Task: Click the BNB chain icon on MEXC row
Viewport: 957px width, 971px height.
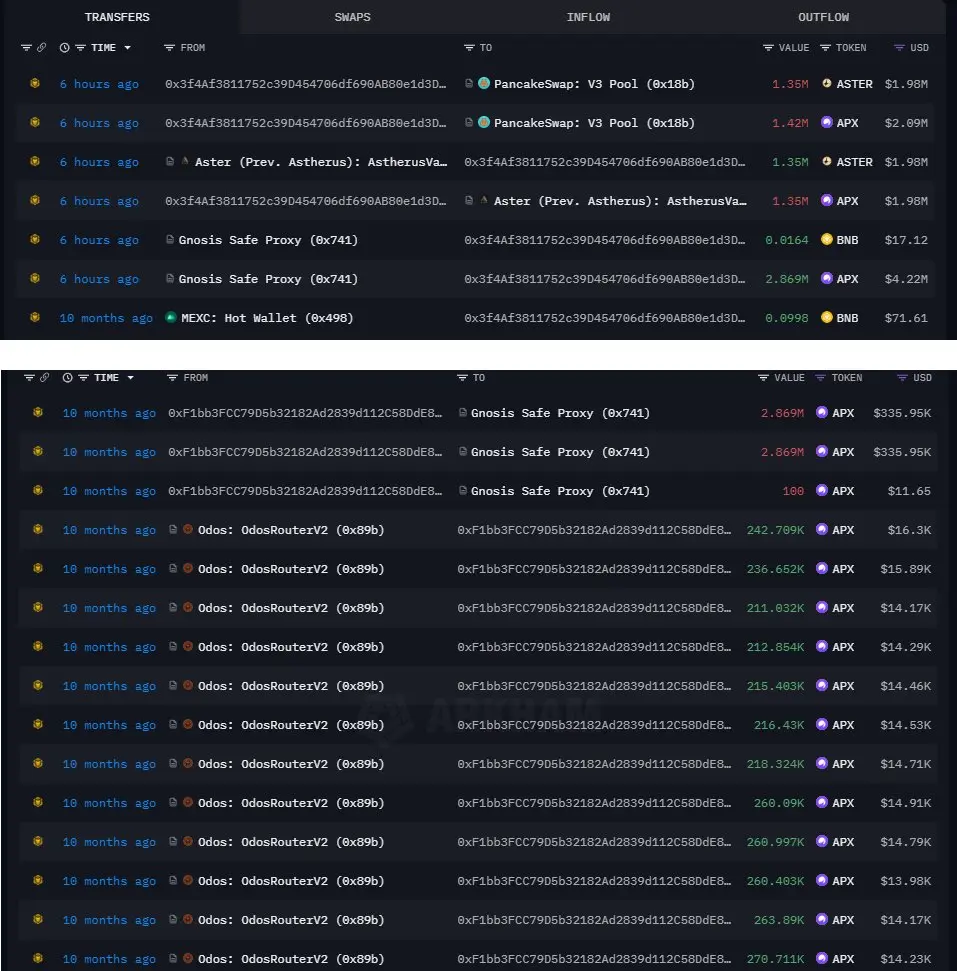Action: pos(35,317)
